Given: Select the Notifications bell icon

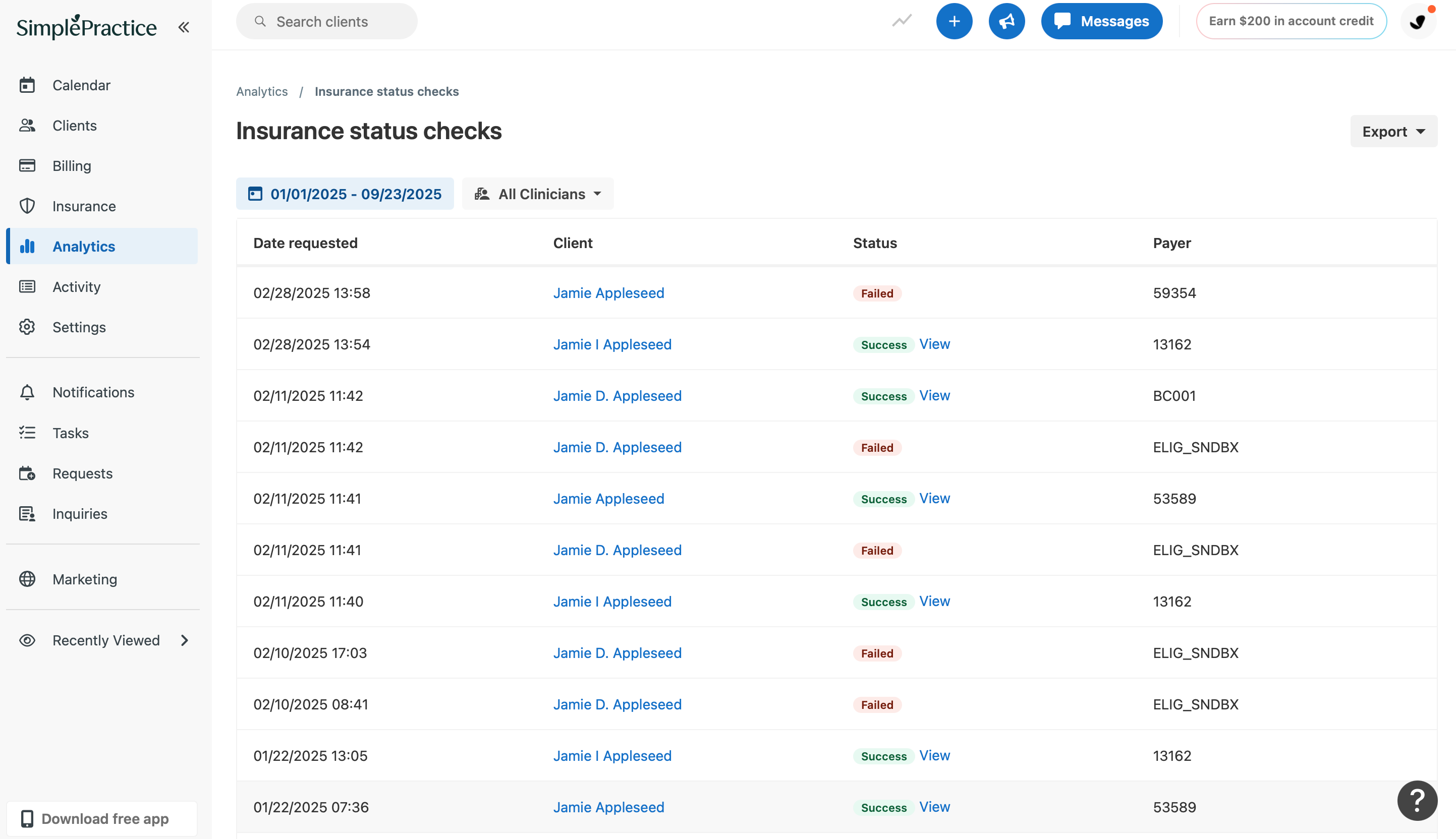Looking at the screenshot, I should [x=28, y=392].
